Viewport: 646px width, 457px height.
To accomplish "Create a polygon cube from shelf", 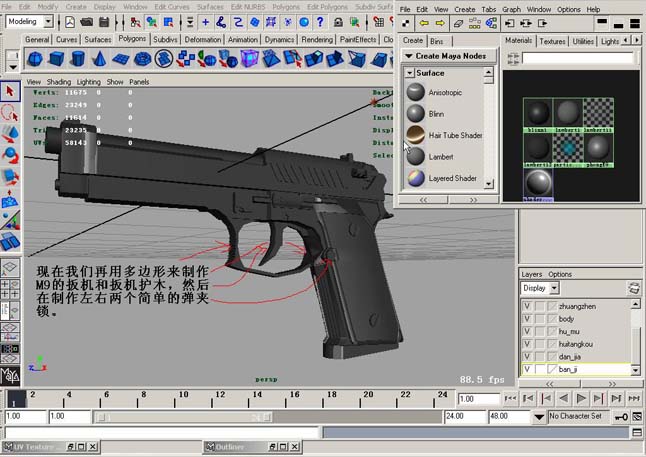I will (56, 59).
